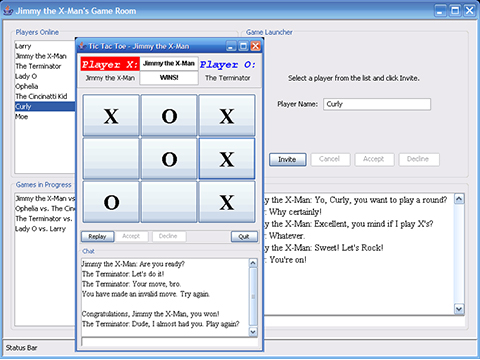Click the empty bottom-middle board cell
The image size is (480, 360).
(169, 202)
